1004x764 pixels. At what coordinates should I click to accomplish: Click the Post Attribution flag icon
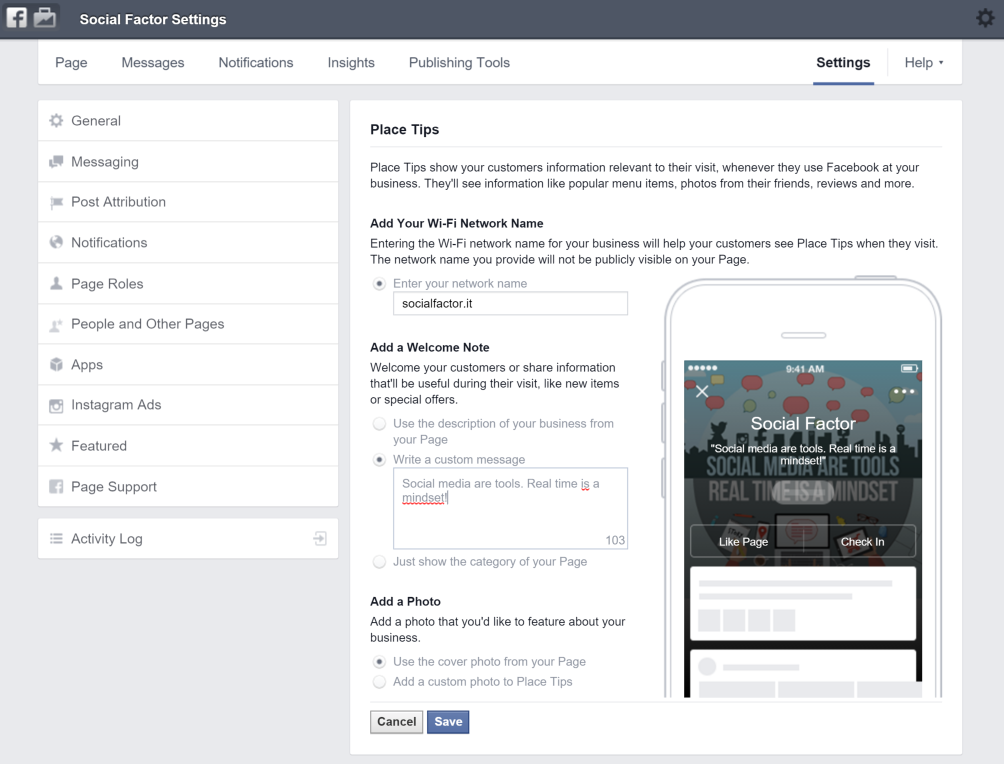(x=56, y=202)
